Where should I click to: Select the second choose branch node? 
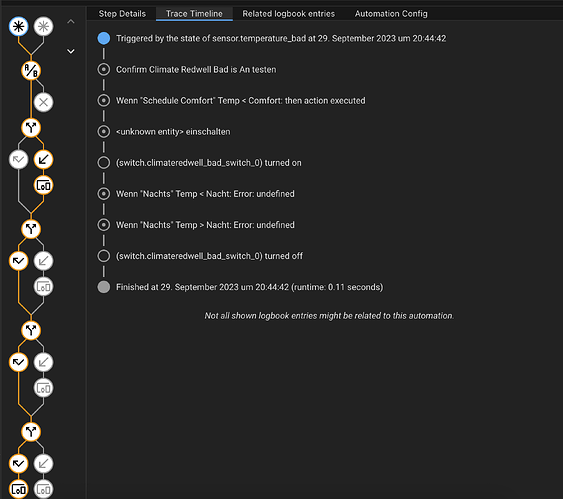(31, 229)
